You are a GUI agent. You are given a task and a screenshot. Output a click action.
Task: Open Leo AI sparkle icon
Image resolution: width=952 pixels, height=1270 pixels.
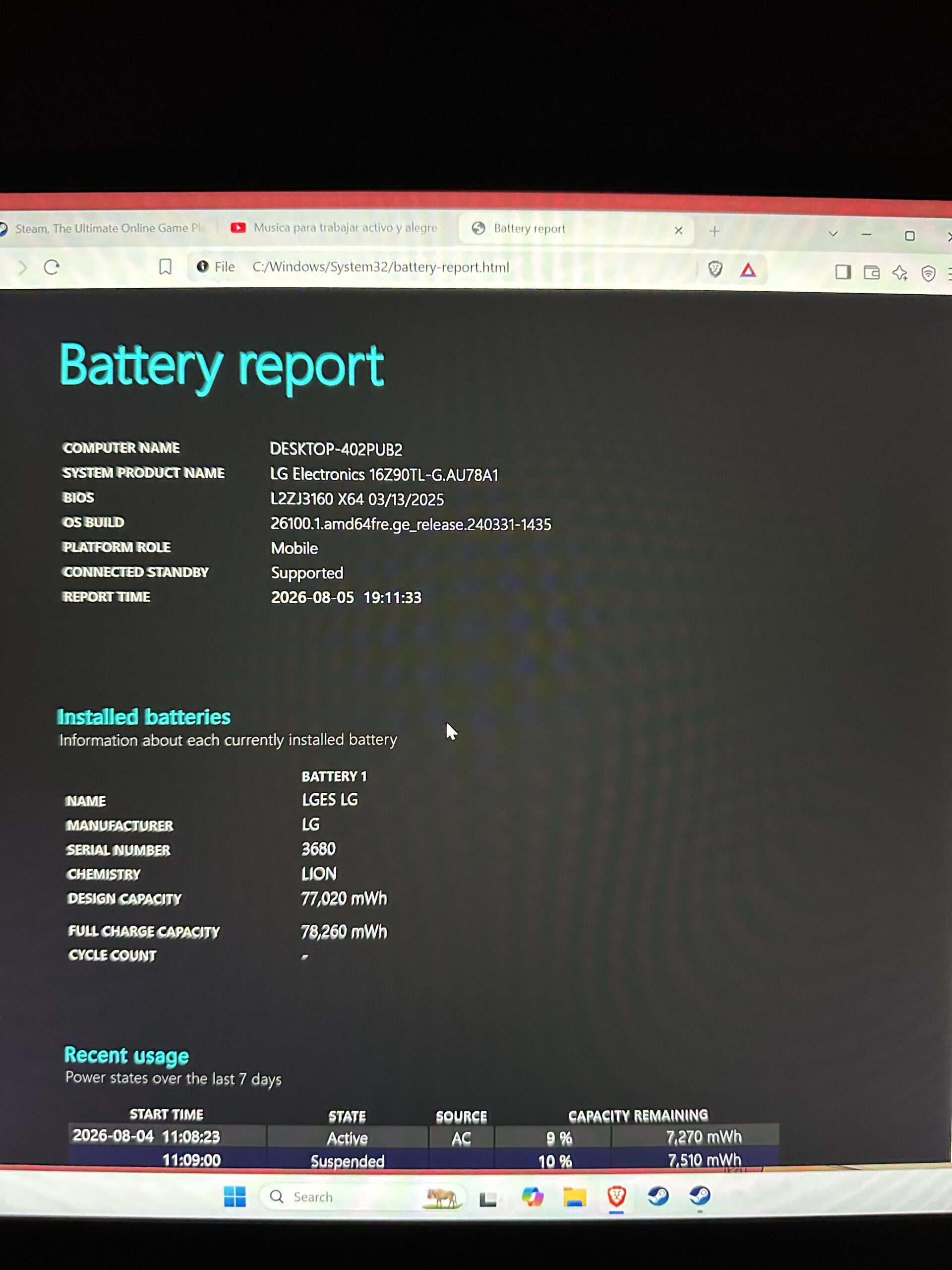900,273
